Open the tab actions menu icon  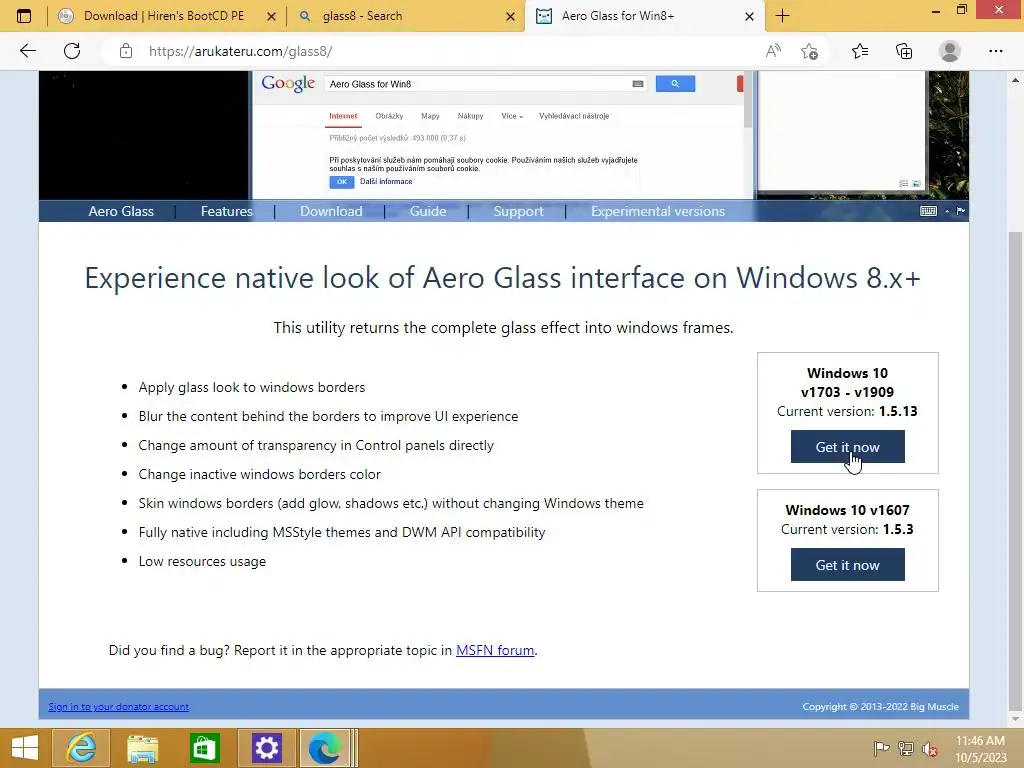click(x=24, y=16)
